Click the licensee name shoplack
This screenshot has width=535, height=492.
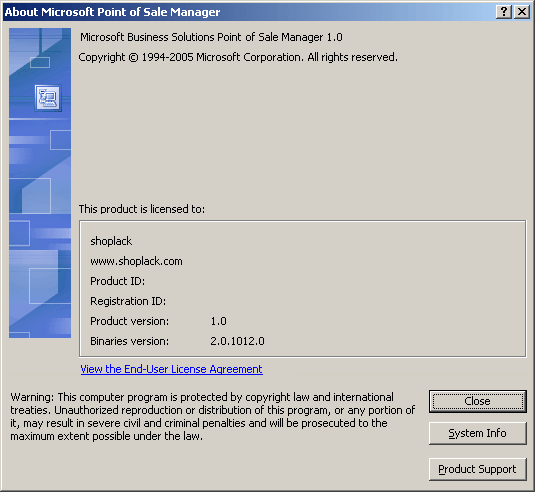tap(111, 241)
